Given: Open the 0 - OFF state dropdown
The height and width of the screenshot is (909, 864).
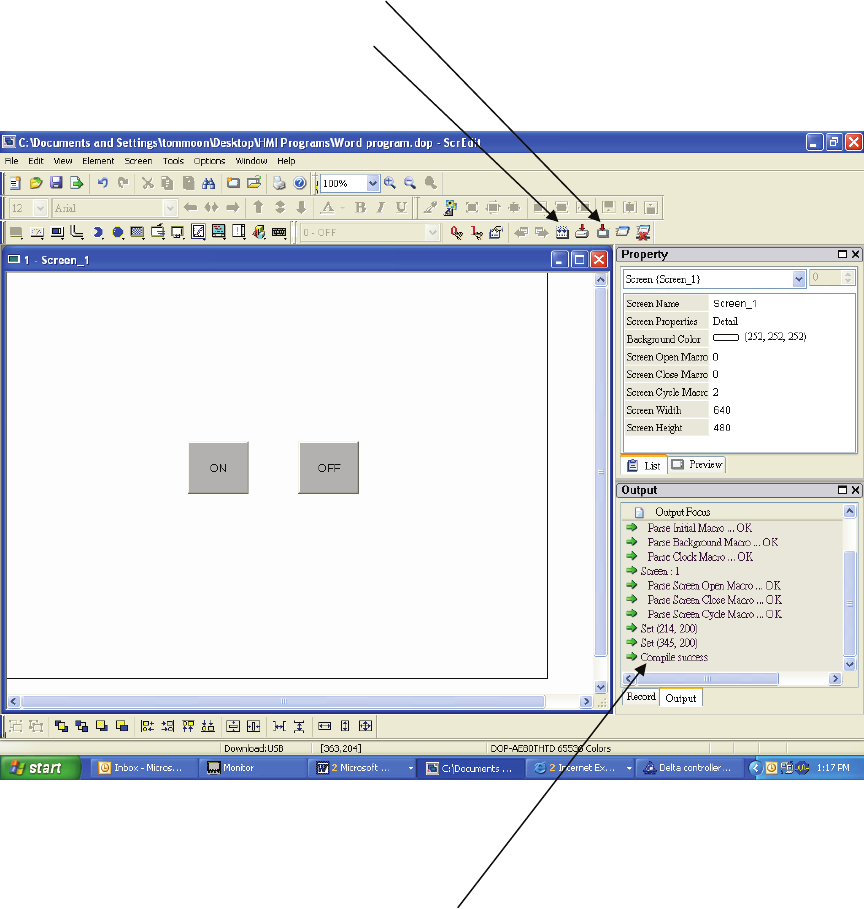Looking at the screenshot, I should pyautogui.click(x=432, y=233).
